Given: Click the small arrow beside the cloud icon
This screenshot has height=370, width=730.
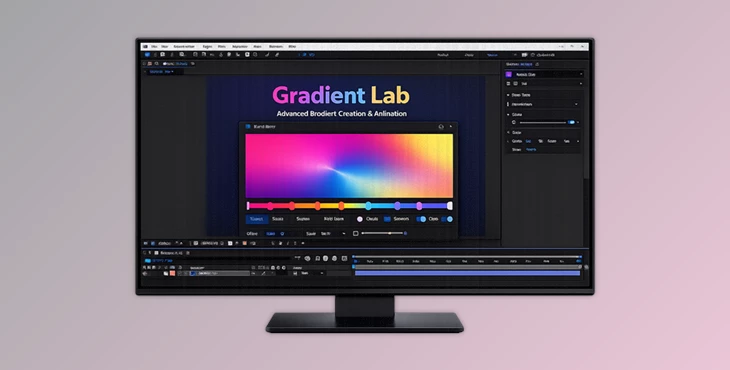Looking at the screenshot, I should (450, 127).
